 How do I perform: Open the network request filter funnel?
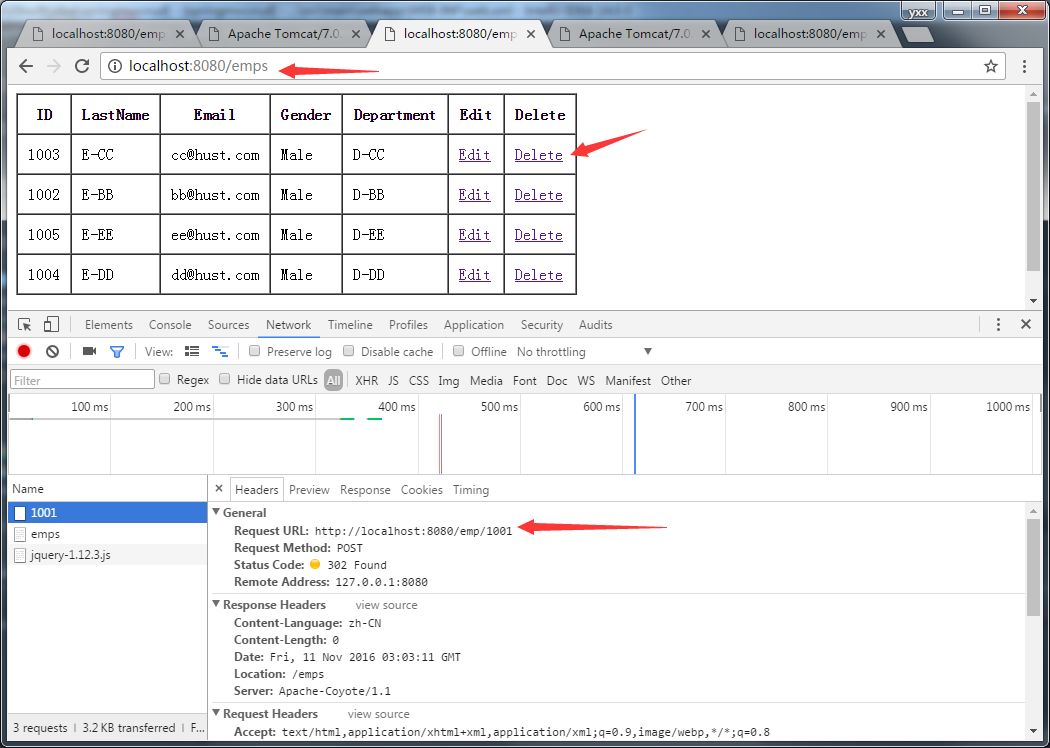tap(117, 351)
